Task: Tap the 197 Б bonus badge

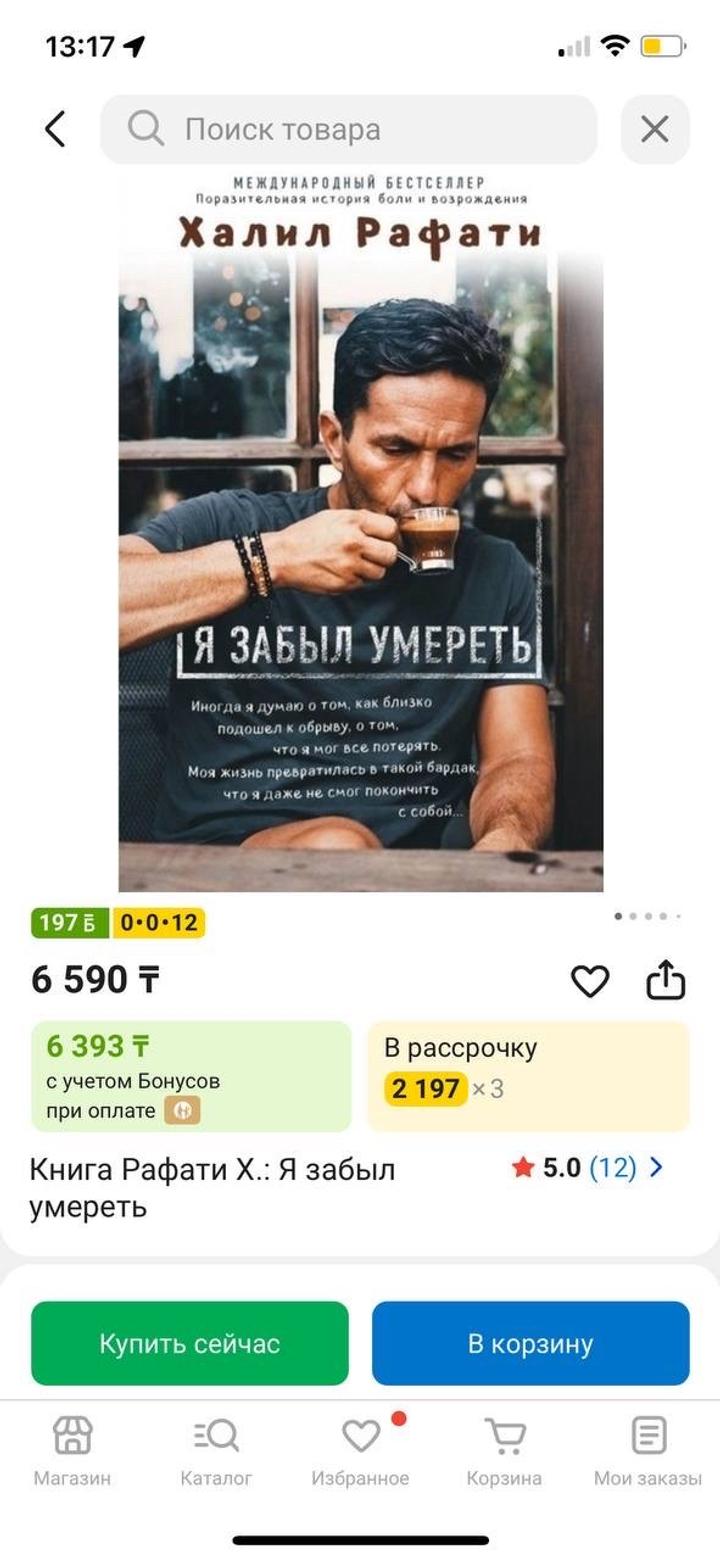Action: click(69, 922)
